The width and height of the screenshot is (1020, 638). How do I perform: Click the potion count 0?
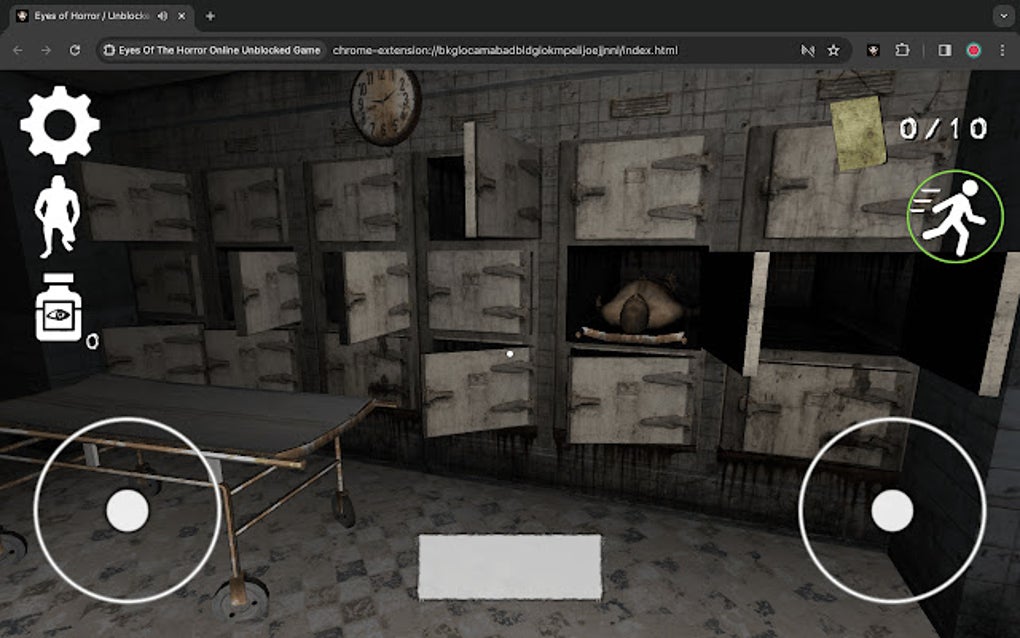tap(92, 341)
